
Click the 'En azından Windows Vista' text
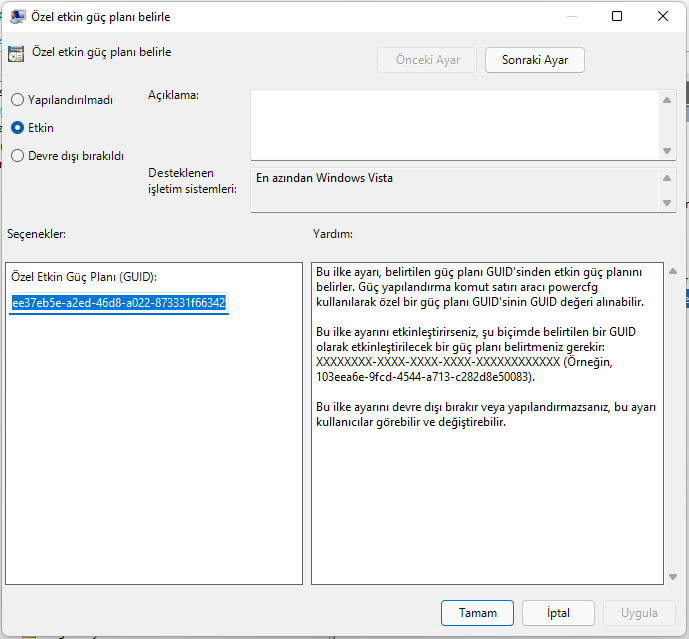coord(324,178)
